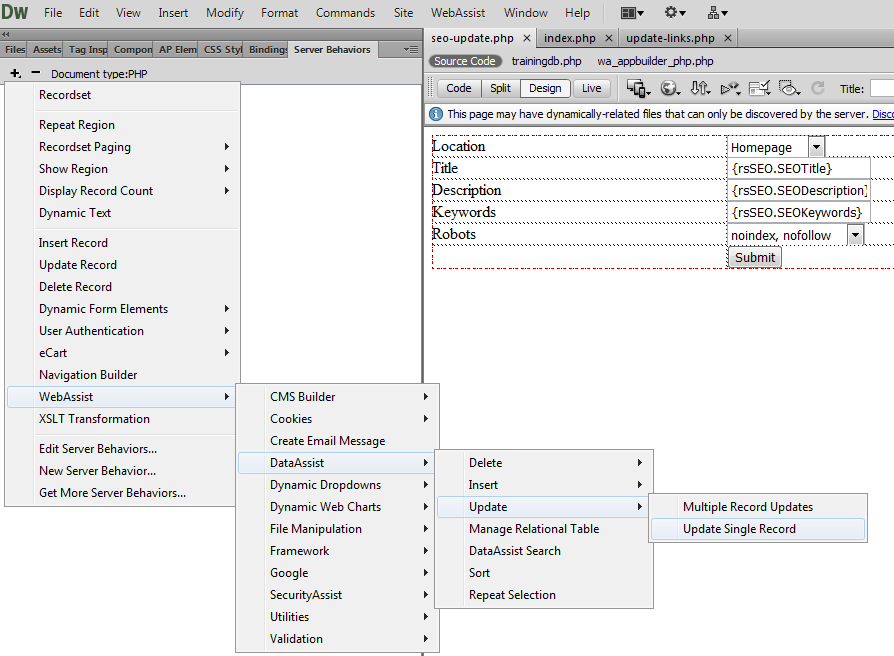Expand the Show Region submenu
The width and height of the screenshot is (894, 656).
tap(226, 169)
